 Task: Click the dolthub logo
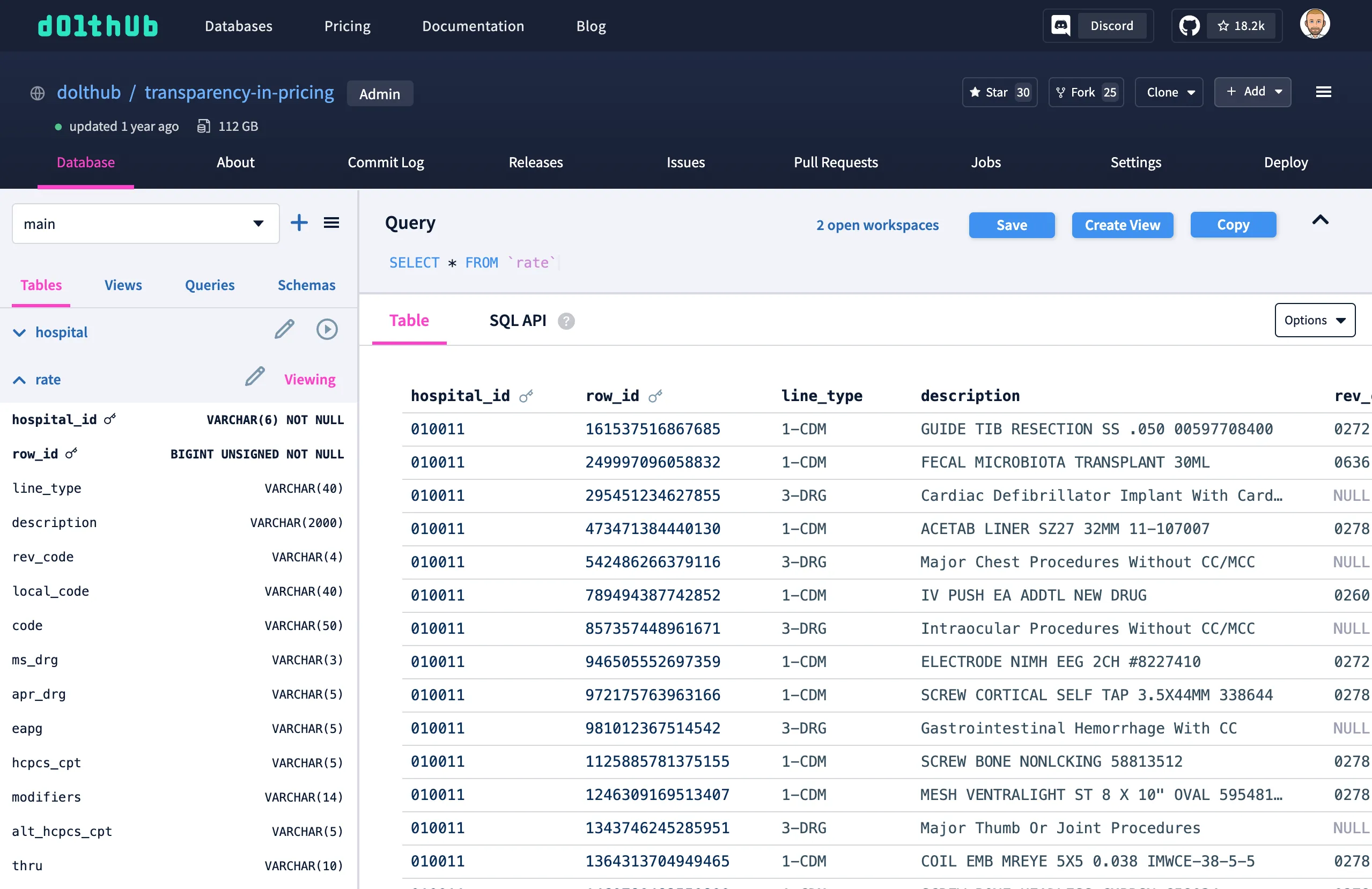click(x=98, y=25)
